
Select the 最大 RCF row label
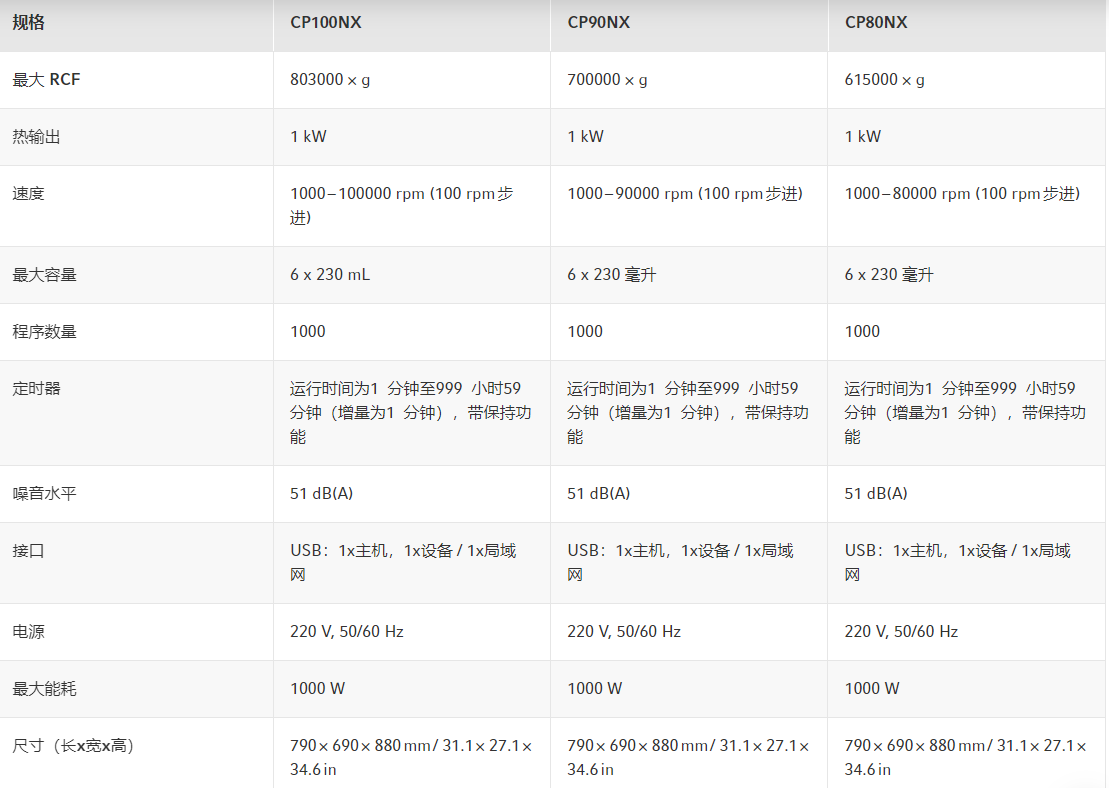[46, 80]
